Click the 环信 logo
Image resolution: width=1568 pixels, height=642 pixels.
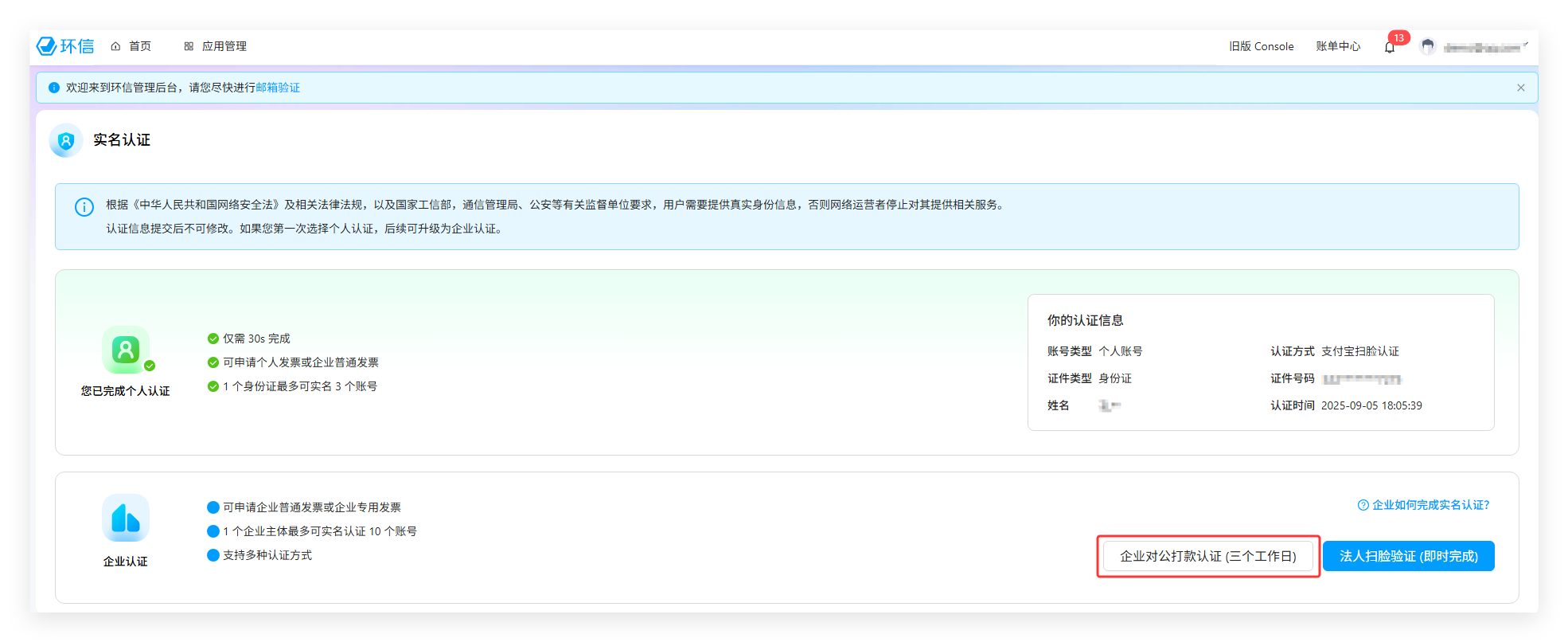click(65, 46)
